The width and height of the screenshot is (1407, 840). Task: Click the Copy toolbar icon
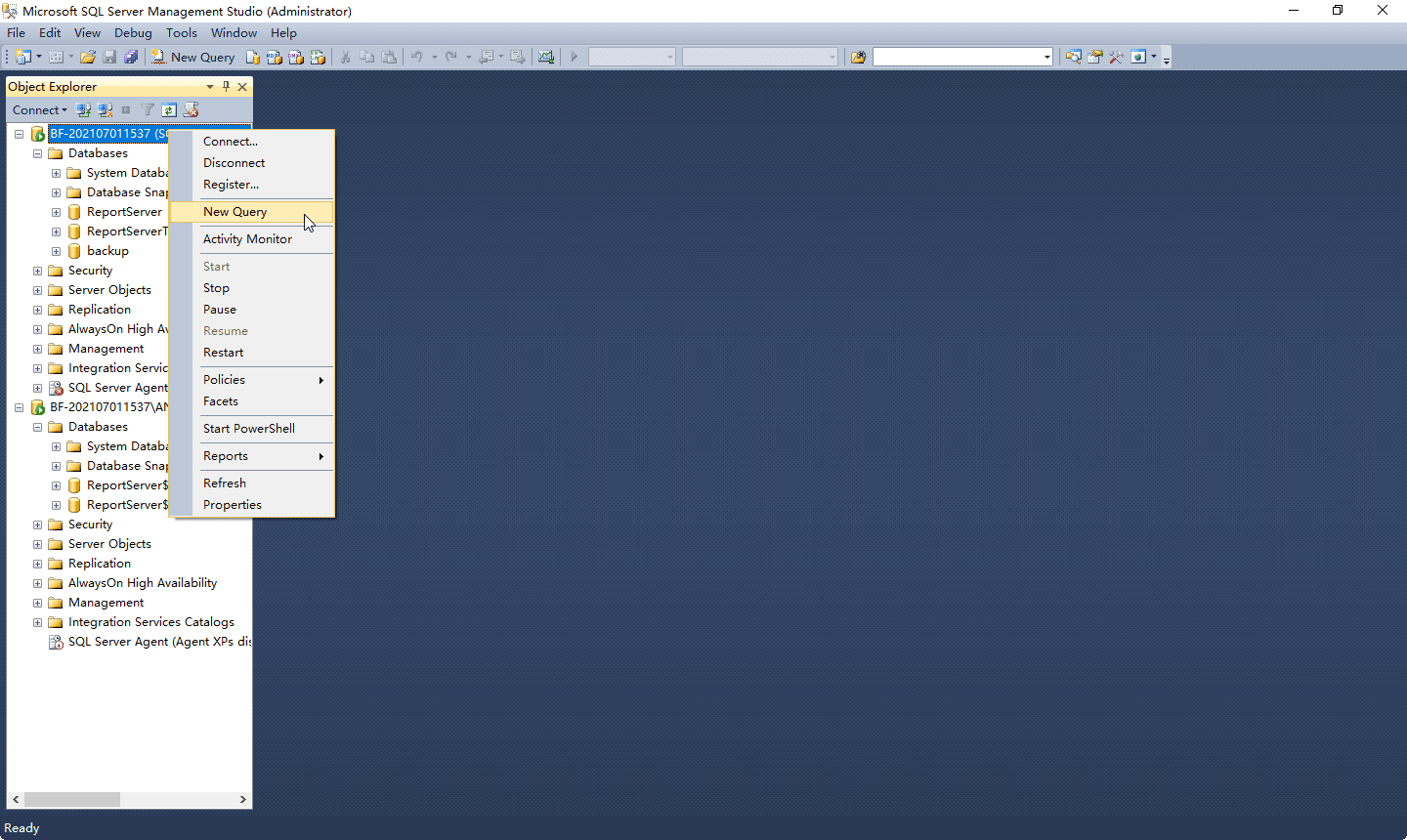pyautogui.click(x=367, y=57)
